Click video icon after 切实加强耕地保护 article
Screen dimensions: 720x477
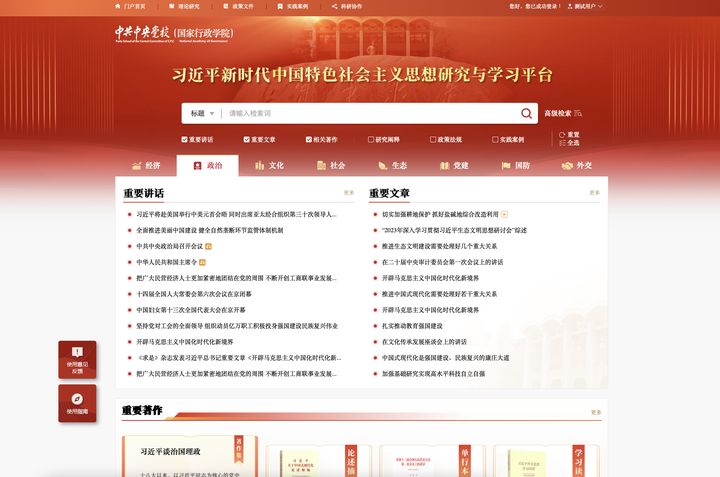click(x=504, y=214)
